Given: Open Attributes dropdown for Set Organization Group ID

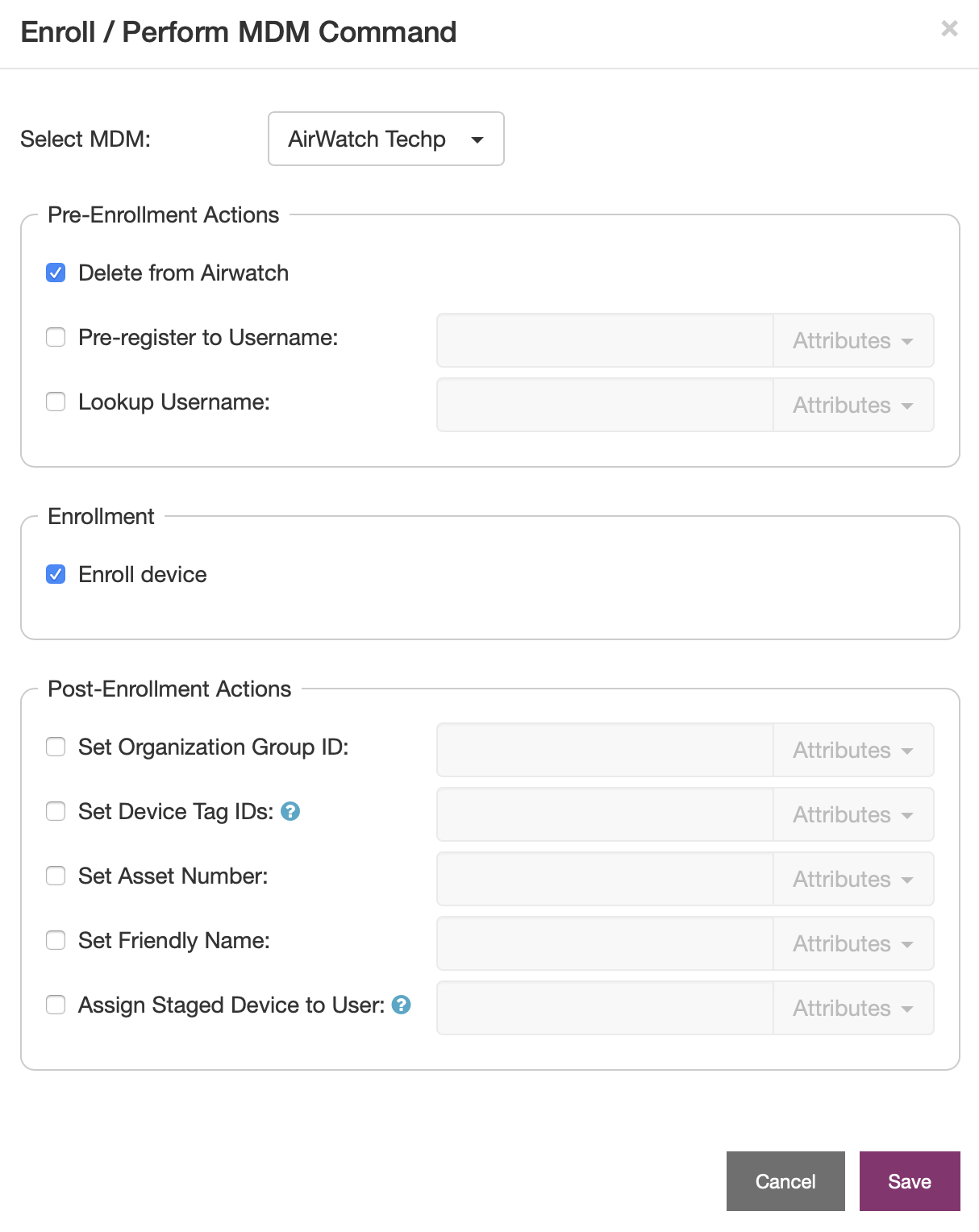Looking at the screenshot, I should [x=853, y=750].
